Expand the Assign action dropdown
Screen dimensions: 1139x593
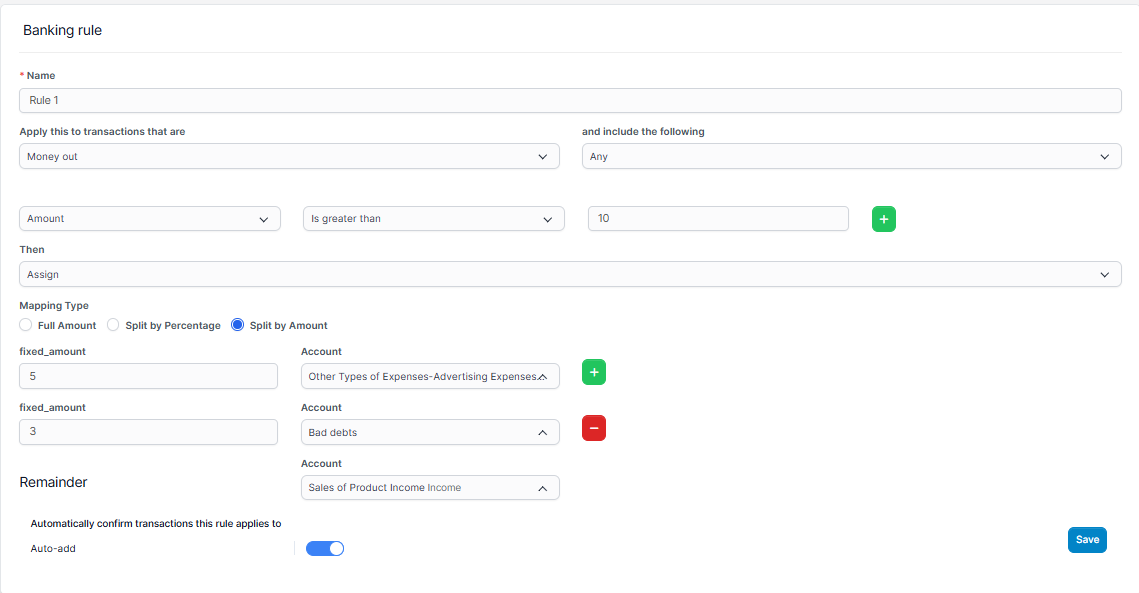point(570,274)
